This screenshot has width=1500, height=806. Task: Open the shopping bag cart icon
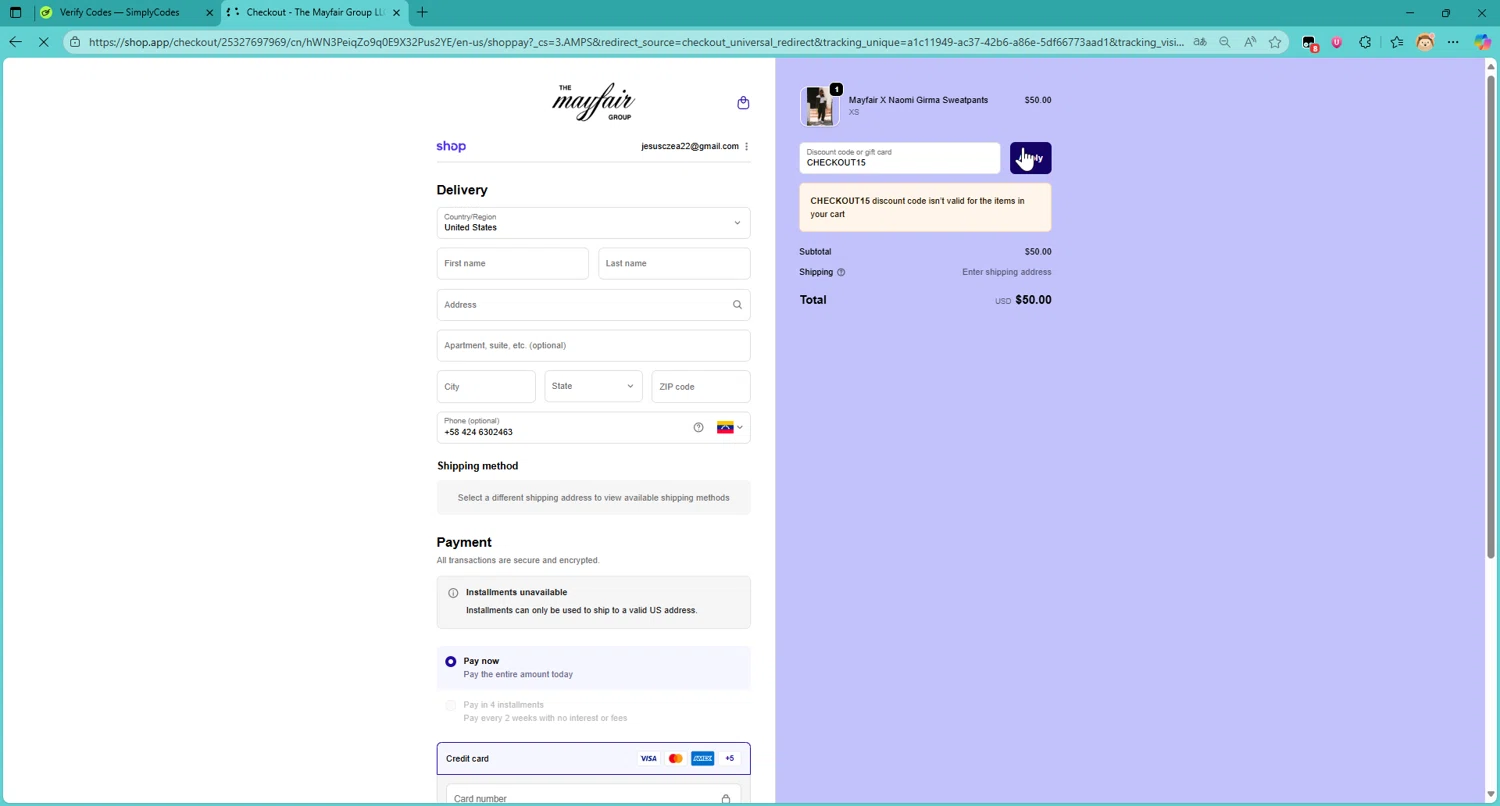click(x=743, y=103)
